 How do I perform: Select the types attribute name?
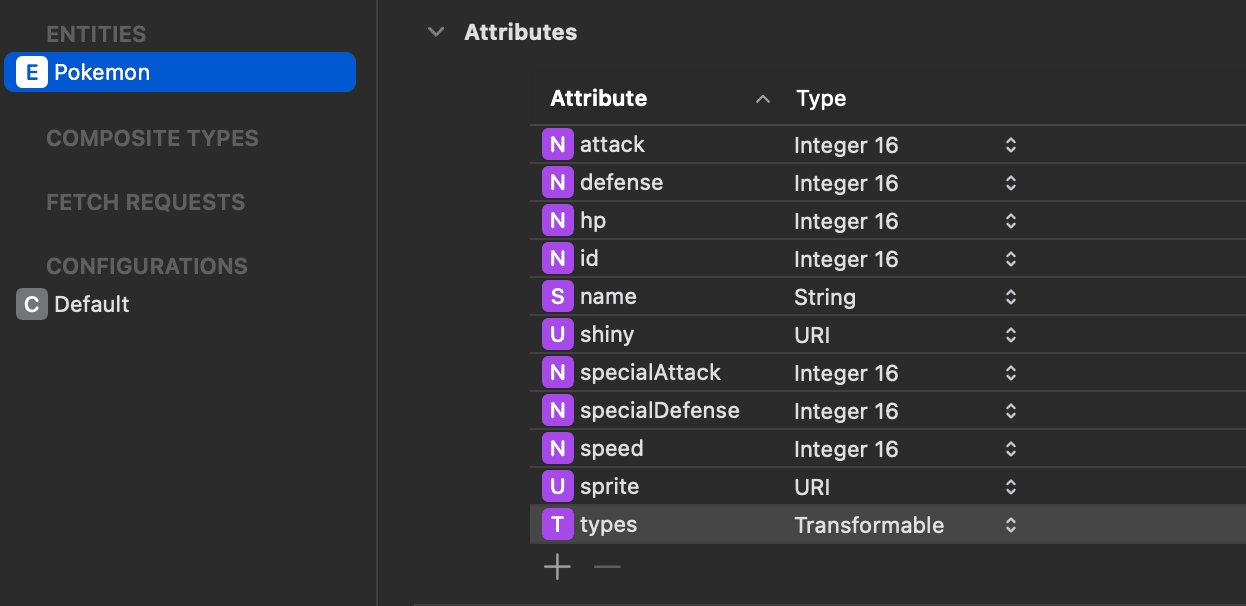coord(608,525)
